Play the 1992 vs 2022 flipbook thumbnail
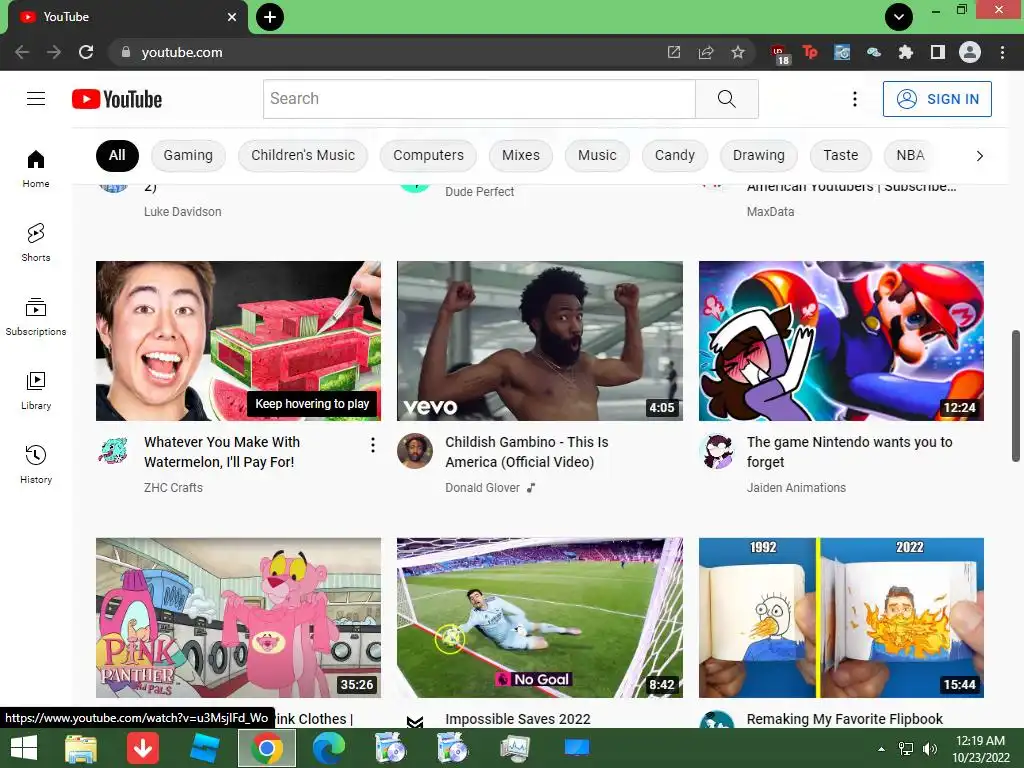The image size is (1024, 768). click(841, 618)
